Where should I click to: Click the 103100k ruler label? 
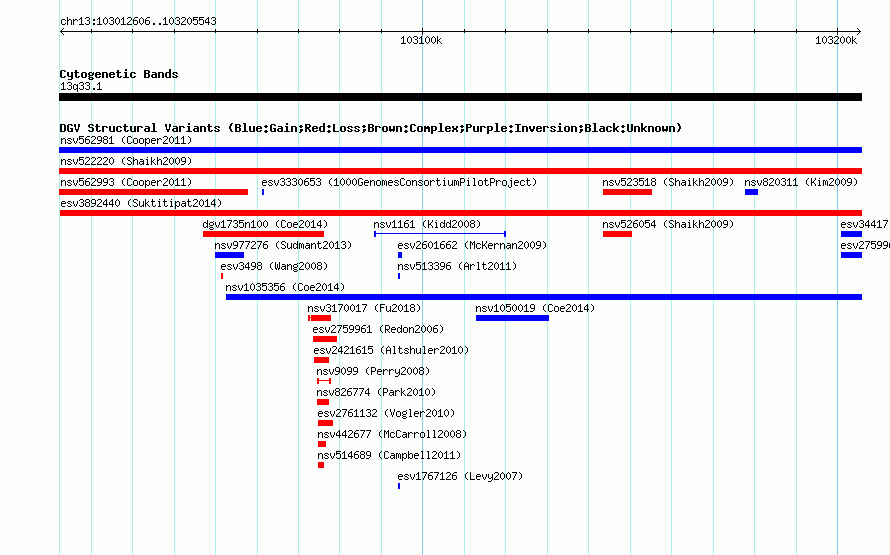pyautogui.click(x=421, y=40)
